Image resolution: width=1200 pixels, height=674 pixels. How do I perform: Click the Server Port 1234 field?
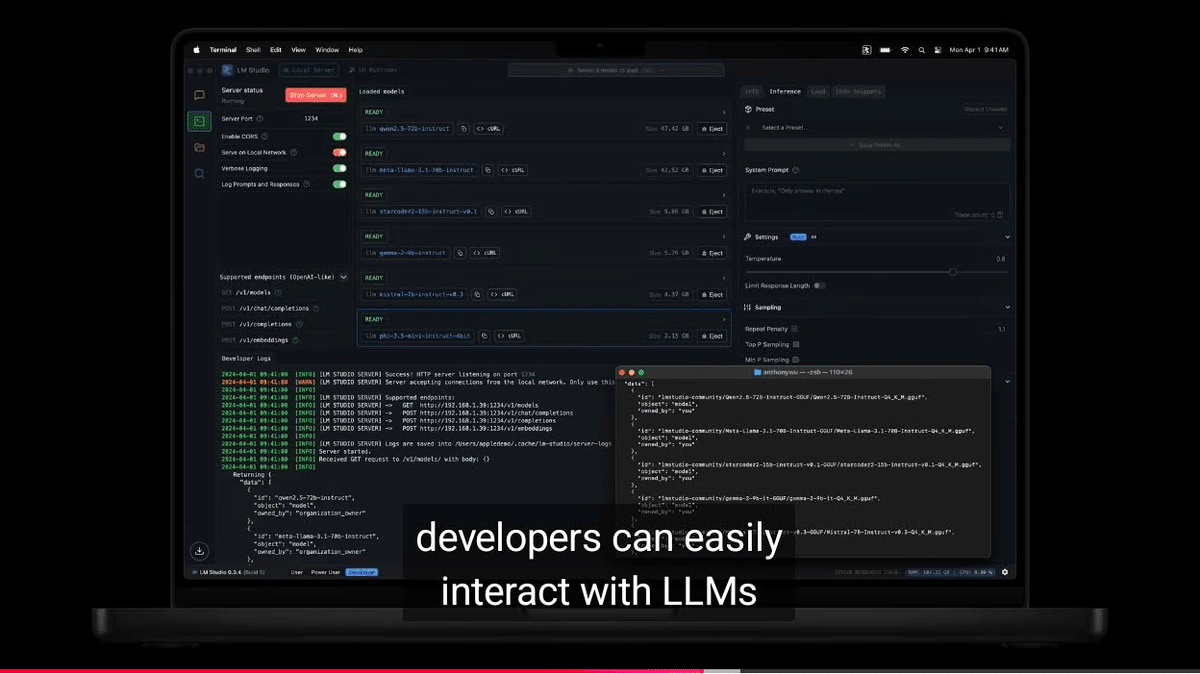tap(310, 119)
